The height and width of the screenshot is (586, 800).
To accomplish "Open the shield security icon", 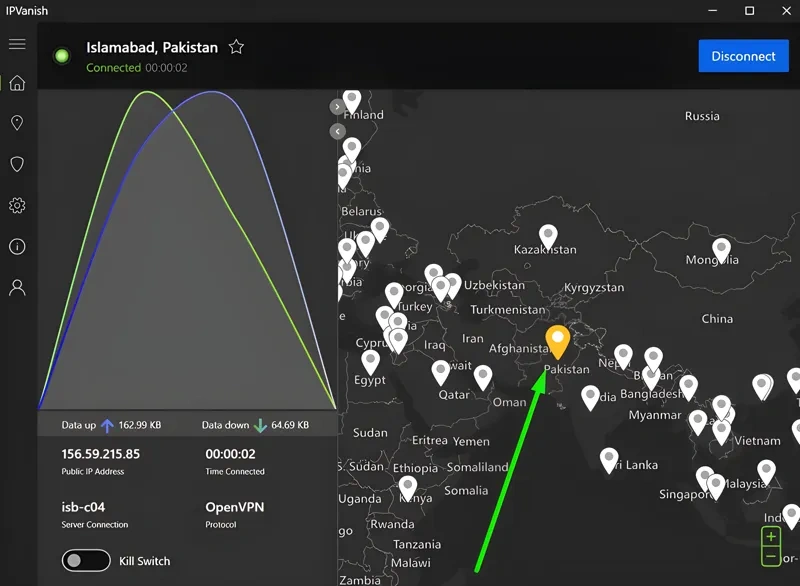I will [17, 164].
